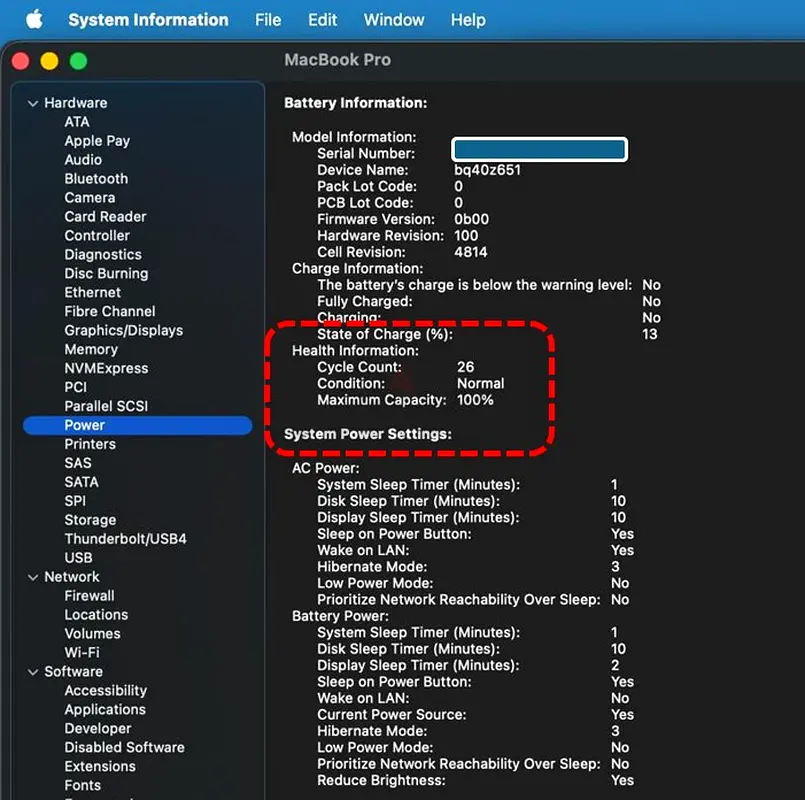Screen dimensions: 805x800
Task: Click the Hardware category label
Action: [x=75, y=103]
